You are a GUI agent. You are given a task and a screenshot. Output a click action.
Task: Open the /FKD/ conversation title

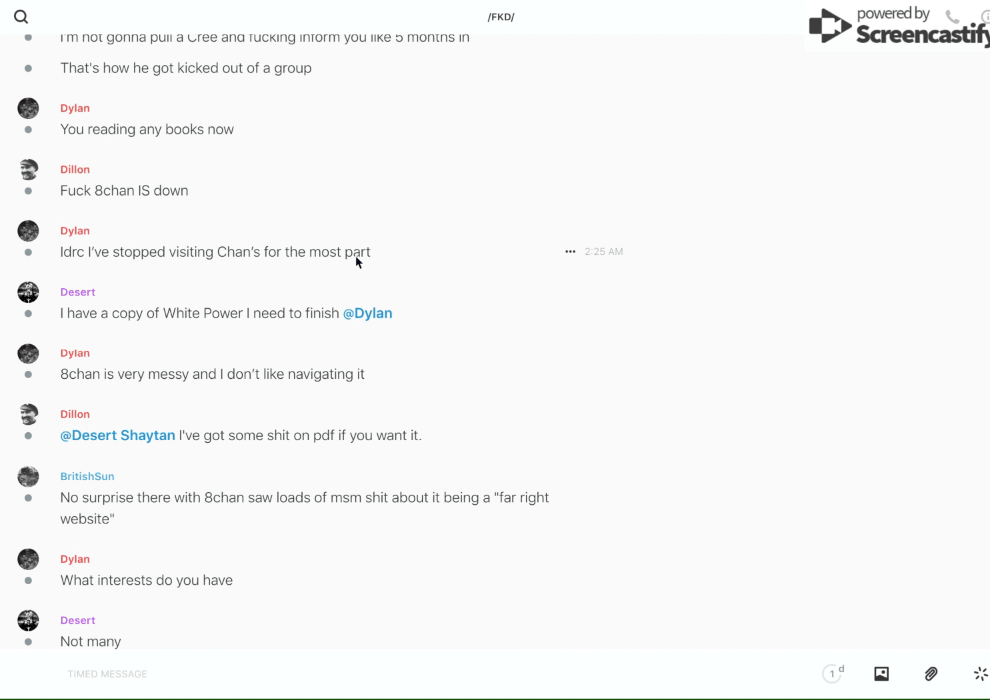[x=501, y=17]
